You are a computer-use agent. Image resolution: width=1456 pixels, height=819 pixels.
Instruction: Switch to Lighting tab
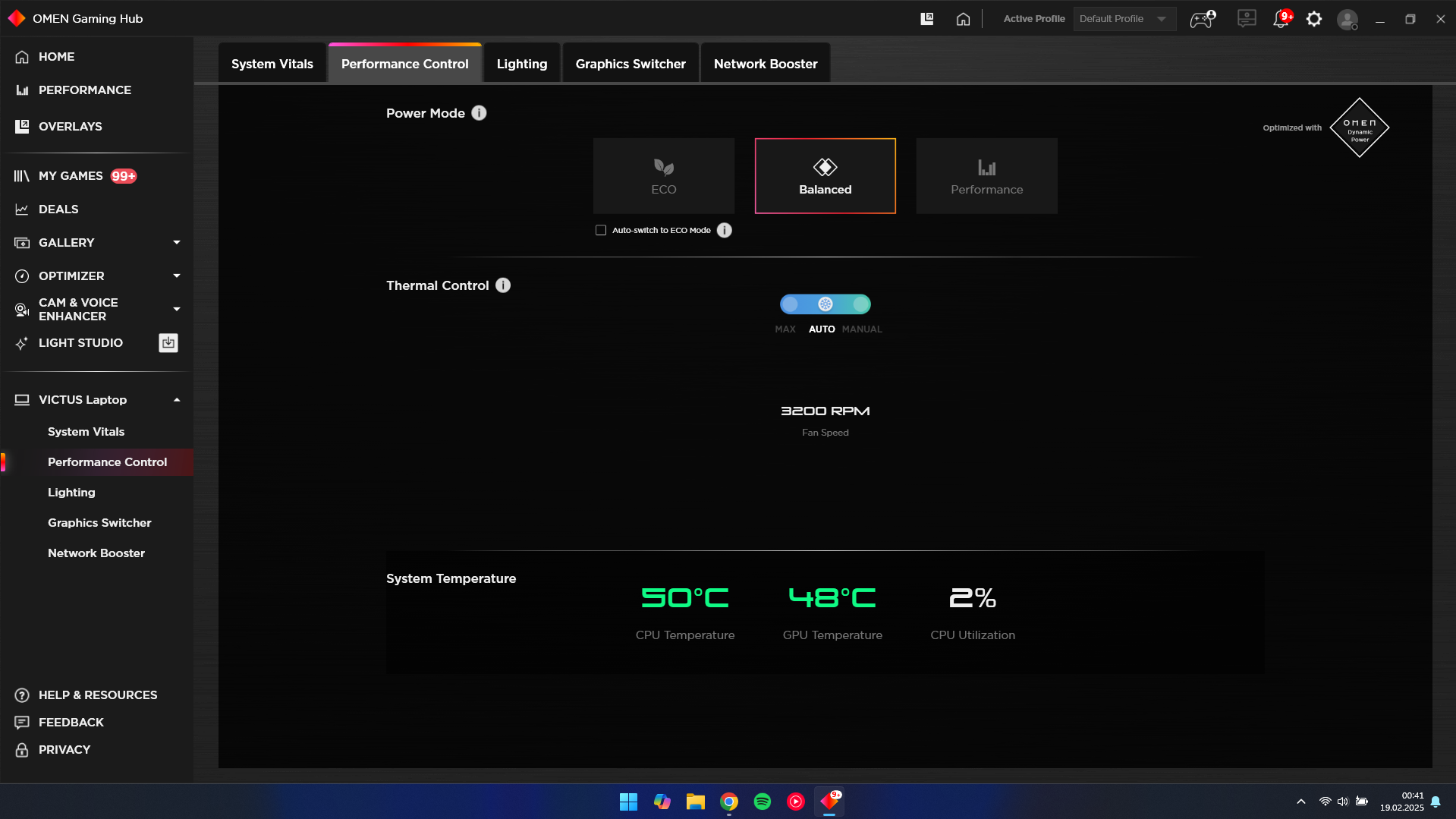[522, 64]
